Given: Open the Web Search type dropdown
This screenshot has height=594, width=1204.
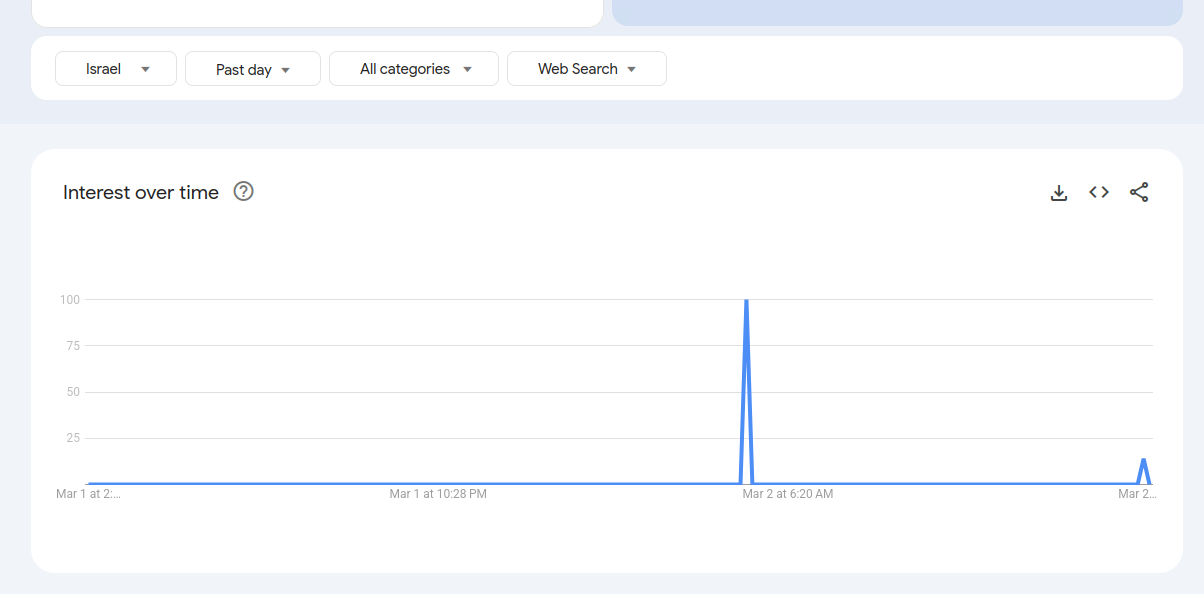Looking at the screenshot, I should [587, 69].
